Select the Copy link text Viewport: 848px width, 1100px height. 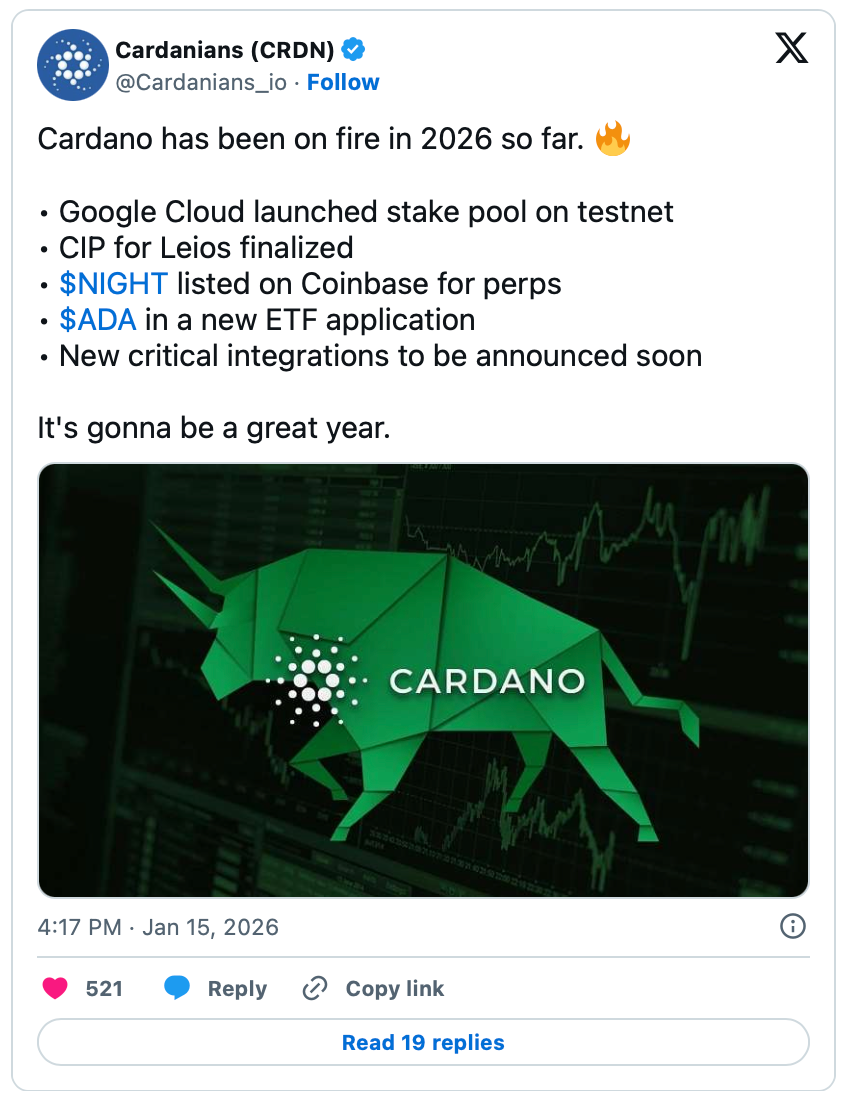pos(394,989)
